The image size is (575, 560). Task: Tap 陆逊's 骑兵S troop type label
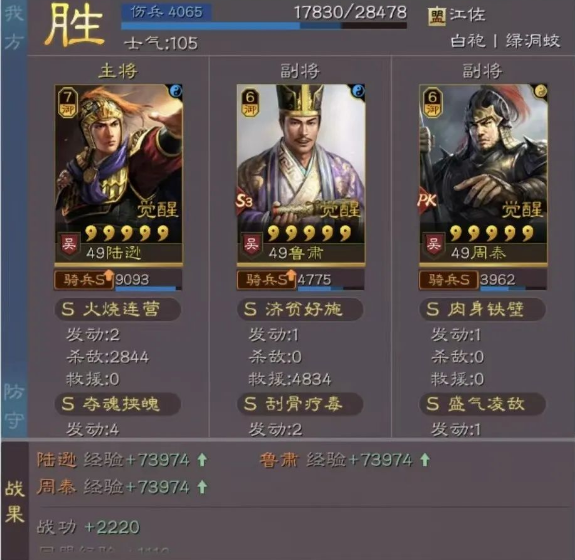[84, 280]
